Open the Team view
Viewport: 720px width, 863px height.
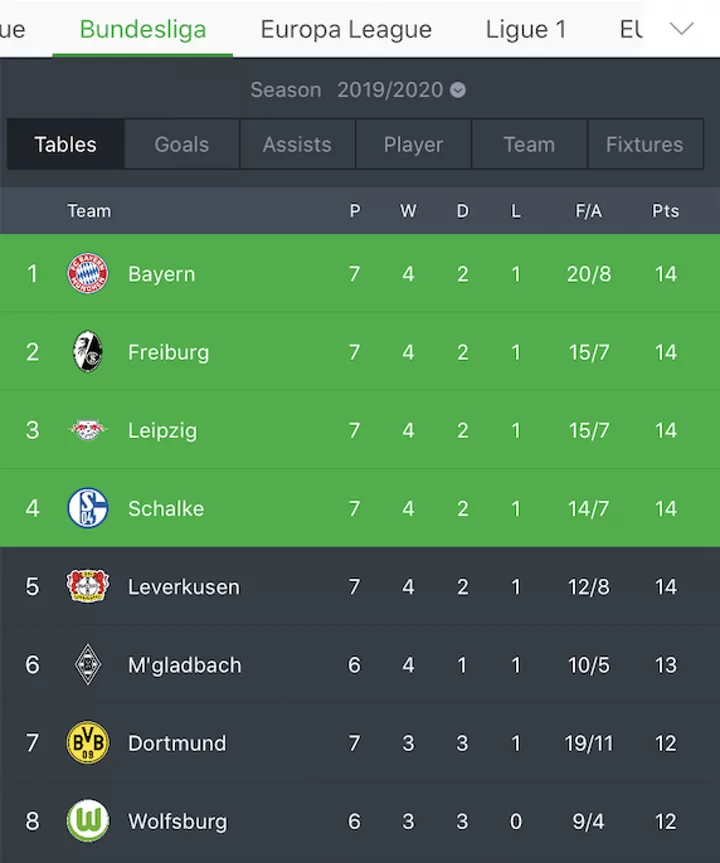coord(529,144)
